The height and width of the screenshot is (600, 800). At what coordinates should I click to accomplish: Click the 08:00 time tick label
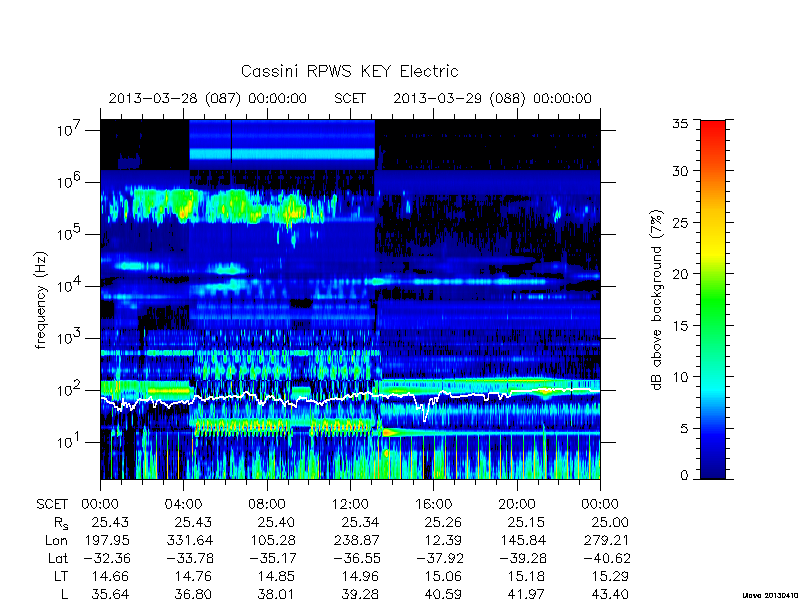coord(267,504)
